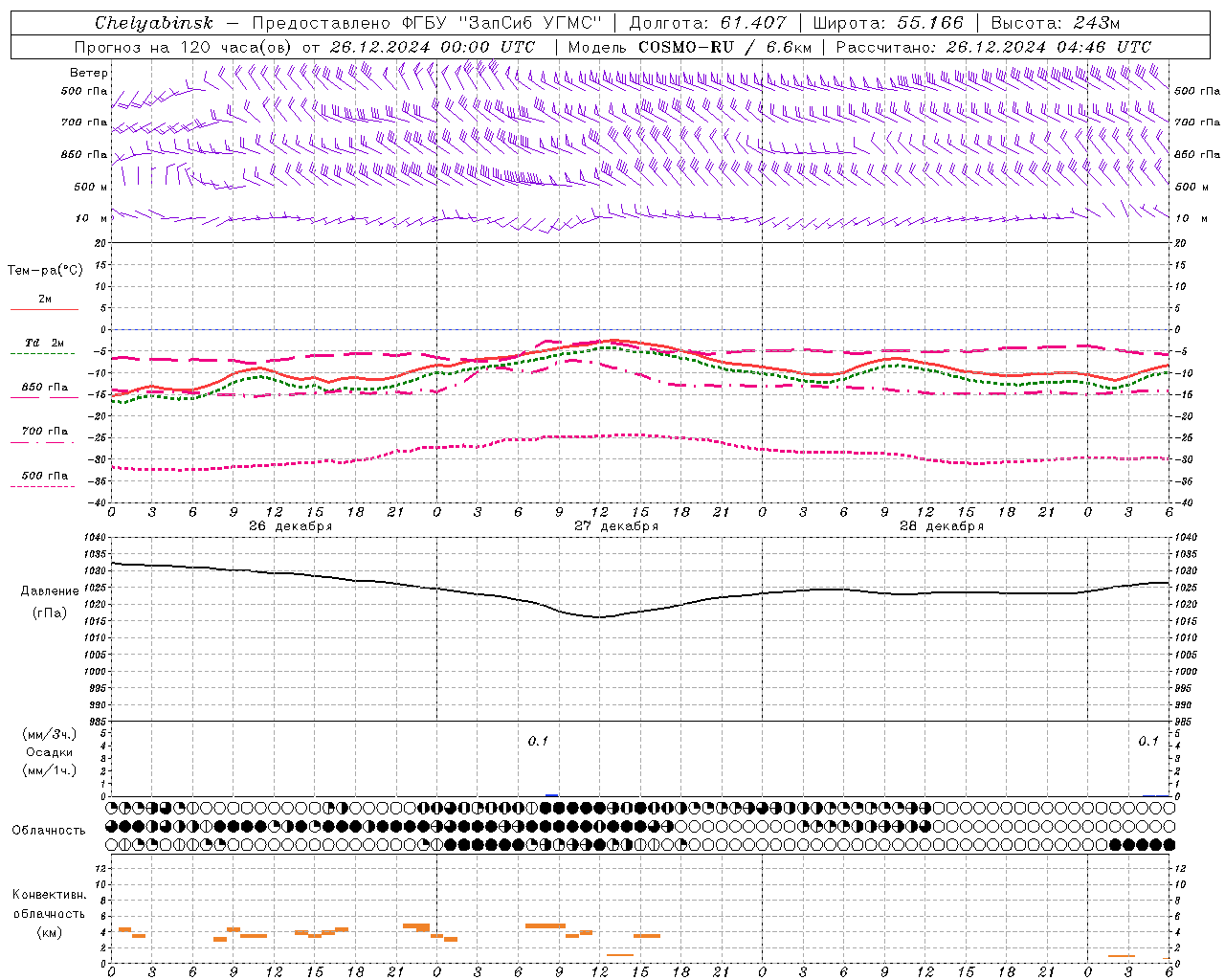The image size is (1225, 980).
Task: Click the 26 декабря date label
Action: click(x=291, y=526)
